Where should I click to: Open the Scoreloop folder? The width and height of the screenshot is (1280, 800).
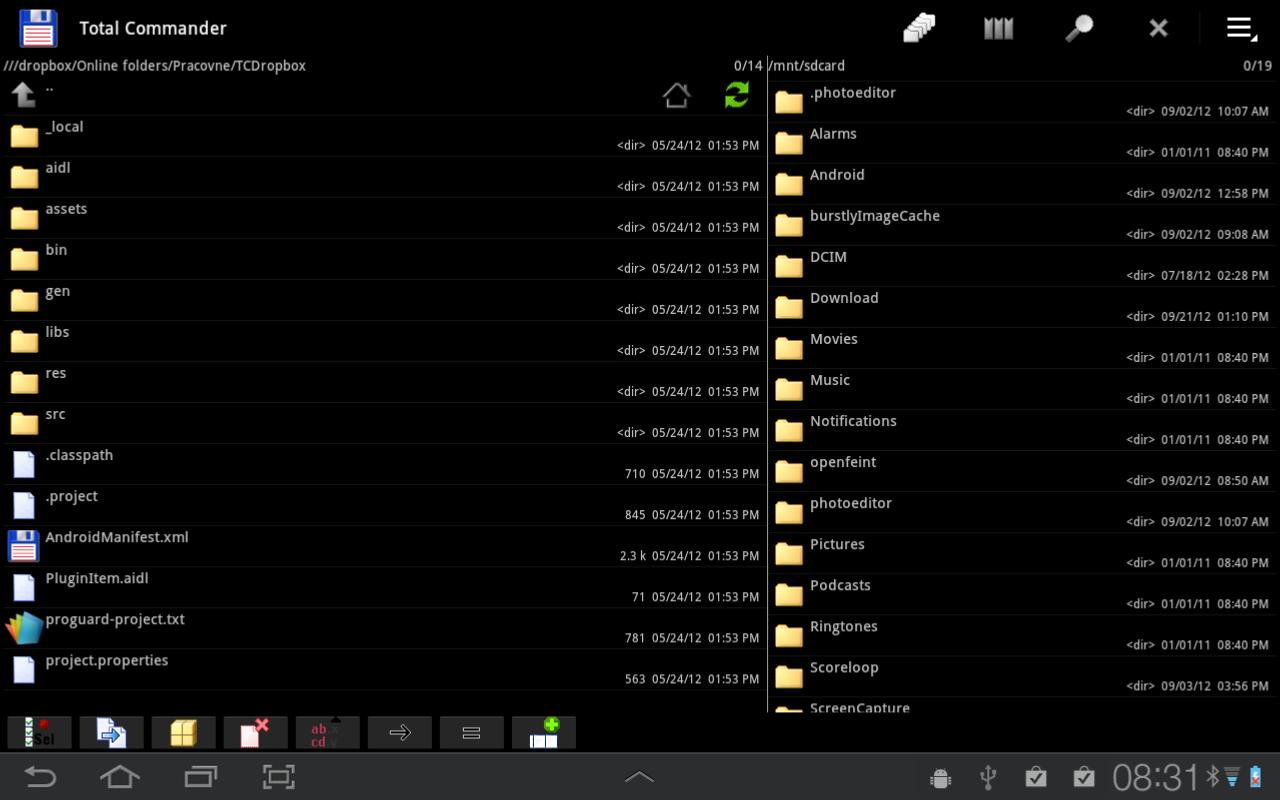tap(1024, 676)
